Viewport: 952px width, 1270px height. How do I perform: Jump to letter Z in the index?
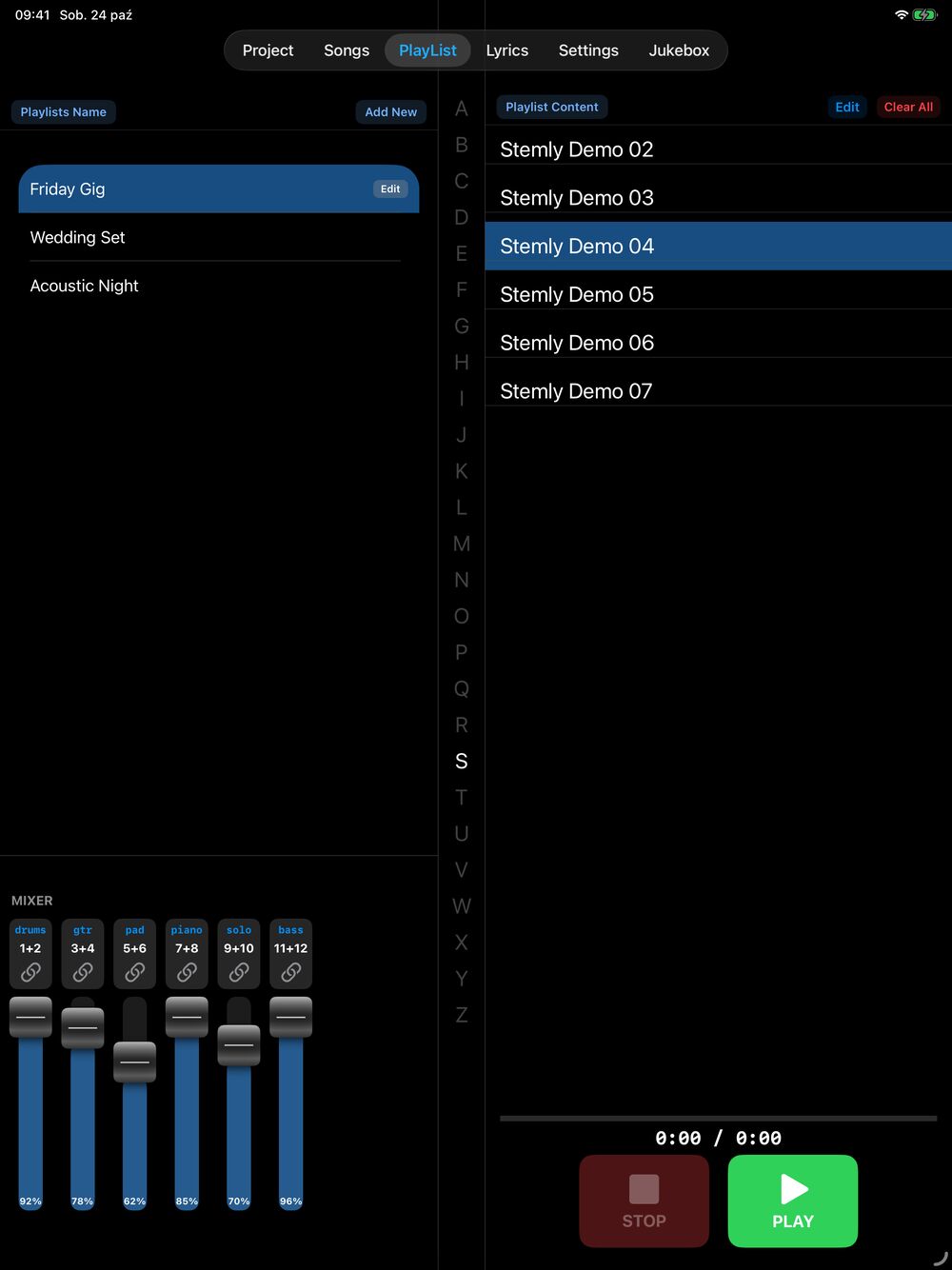point(462,1015)
